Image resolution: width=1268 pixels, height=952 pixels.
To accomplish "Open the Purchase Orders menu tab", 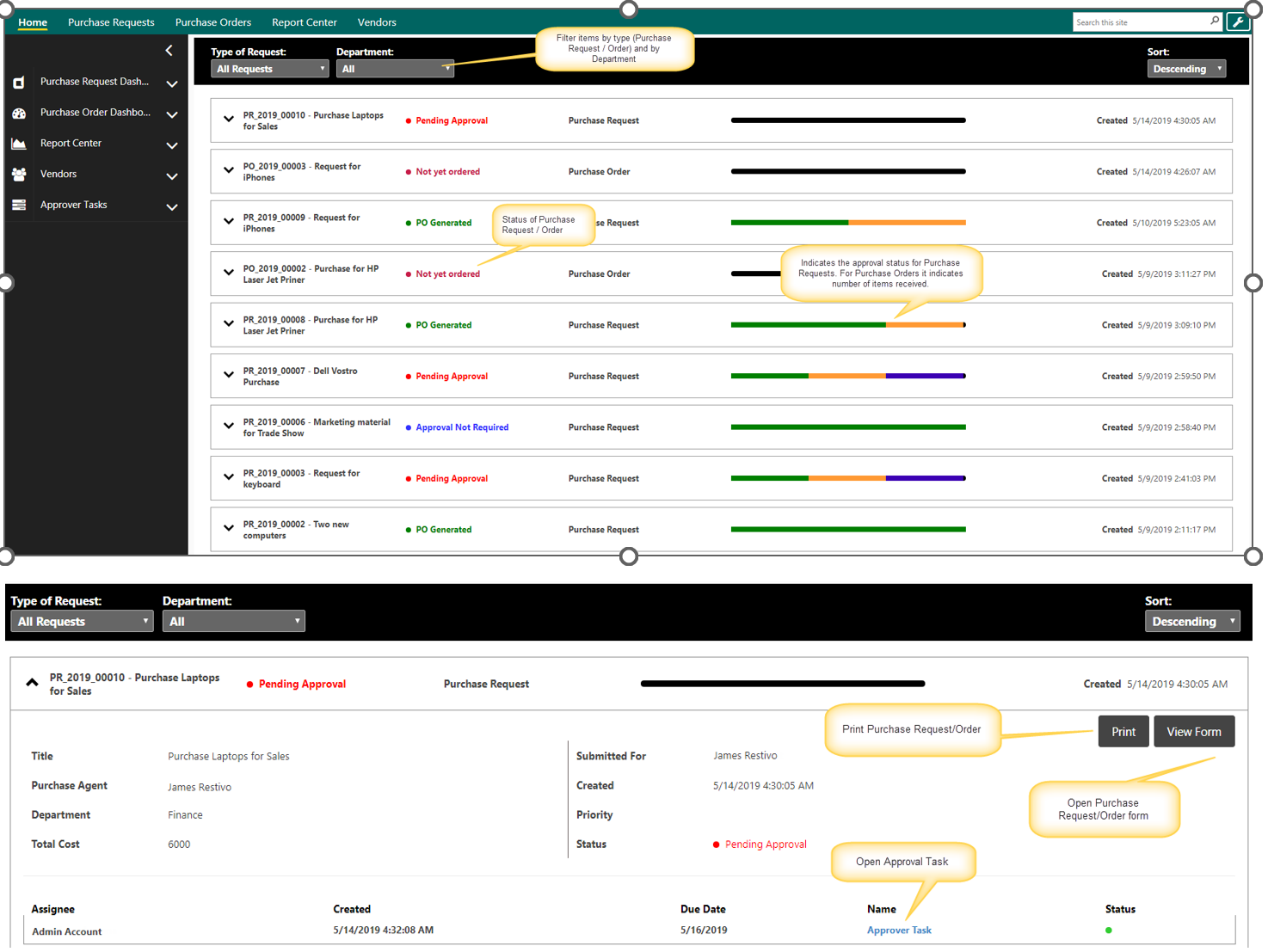I will point(213,22).
